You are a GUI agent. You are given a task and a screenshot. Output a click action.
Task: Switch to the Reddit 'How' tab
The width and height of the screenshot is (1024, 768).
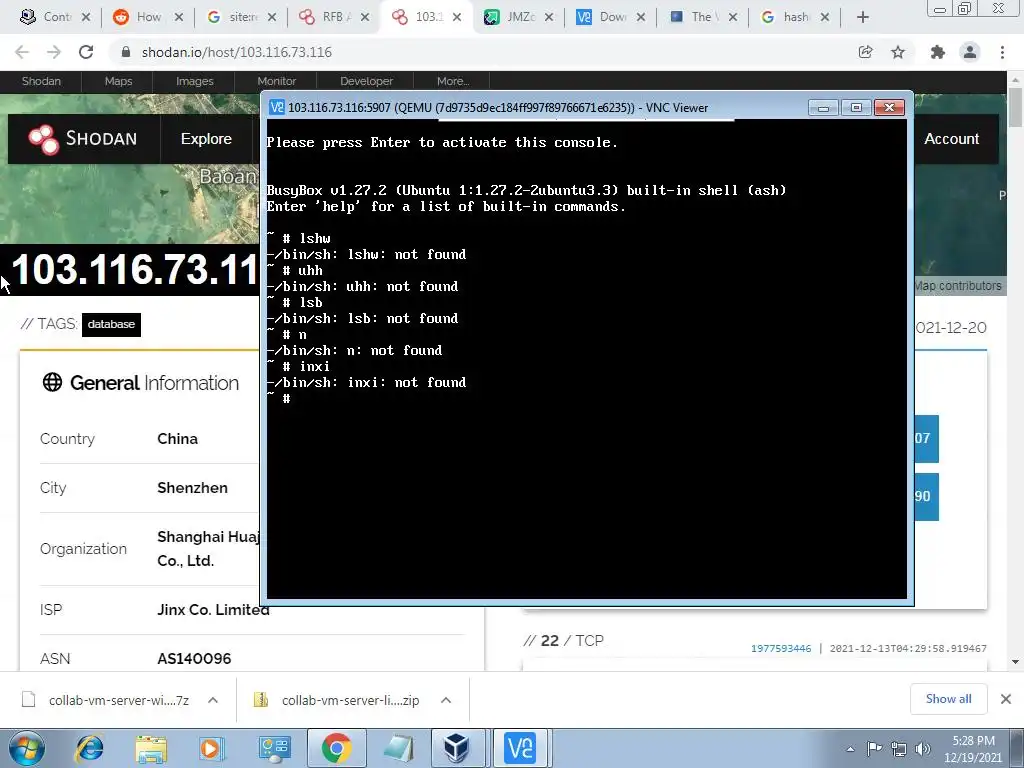(x=148, y=17)
